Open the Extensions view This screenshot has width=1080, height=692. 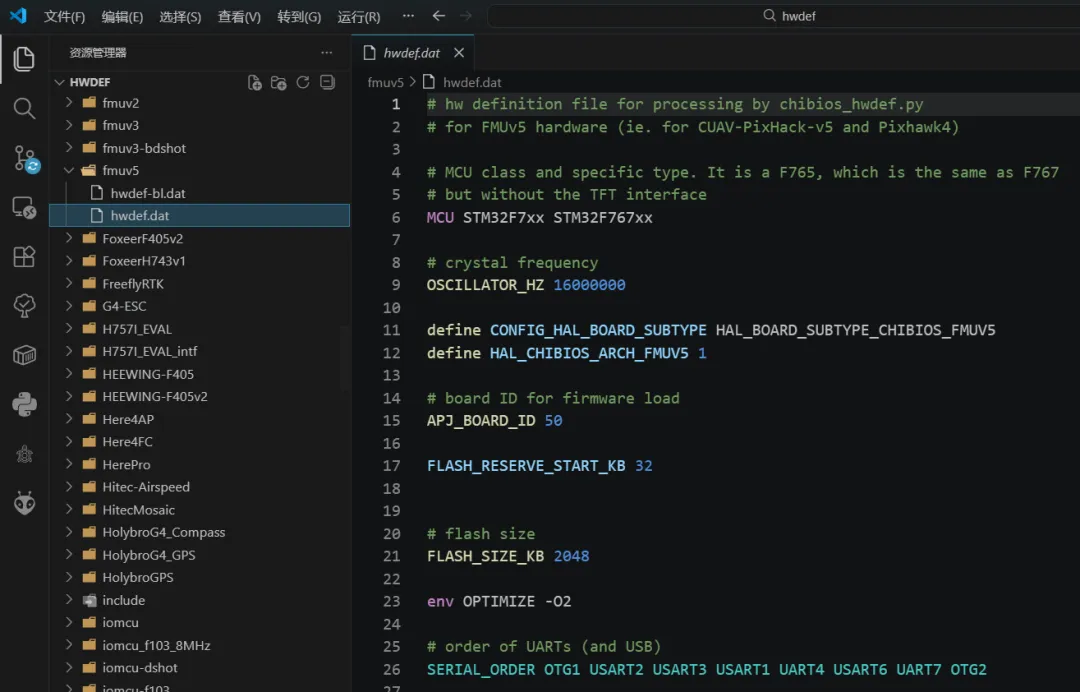(x=24, y=256)
